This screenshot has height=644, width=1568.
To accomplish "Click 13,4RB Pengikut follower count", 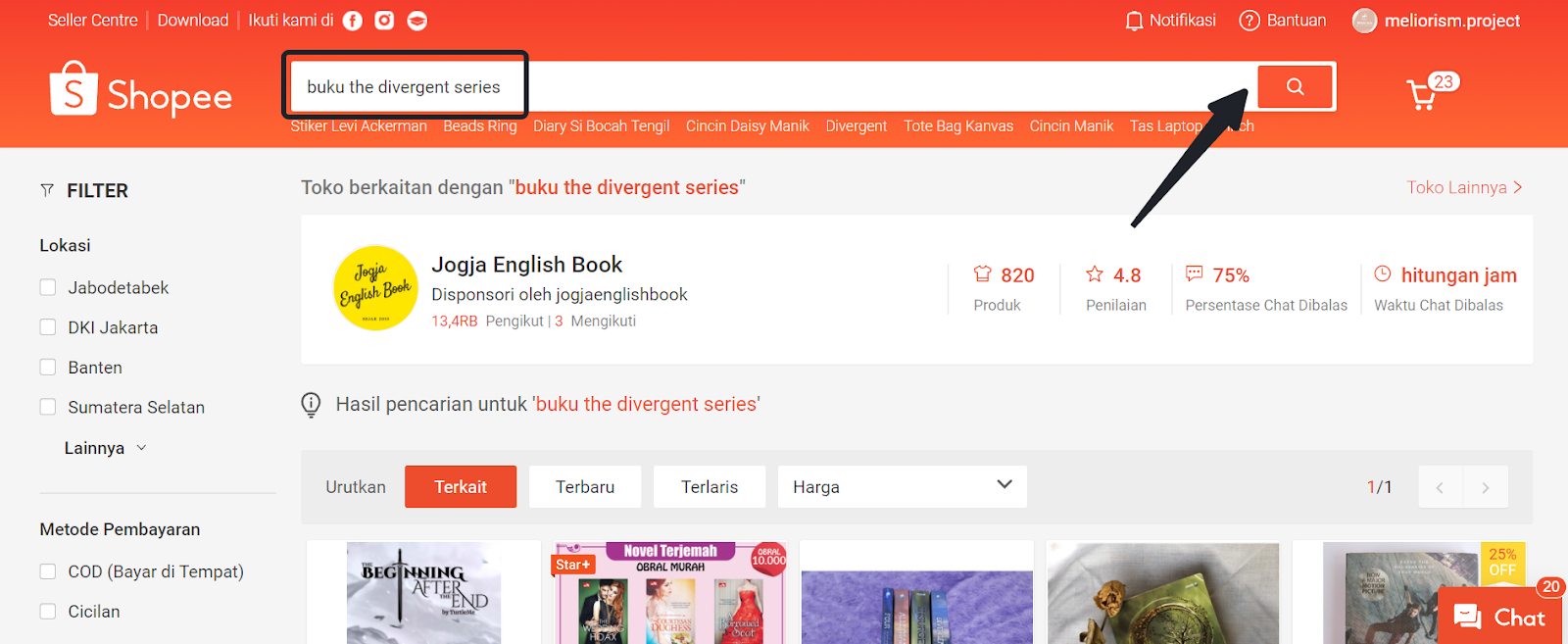I will 487,322.
